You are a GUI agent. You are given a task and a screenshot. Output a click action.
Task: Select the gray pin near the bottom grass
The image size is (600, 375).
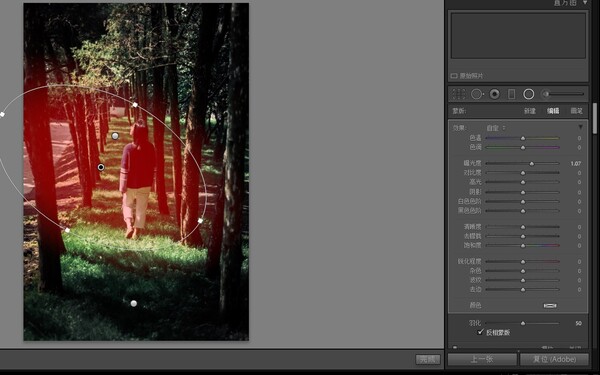click(x=134, y=303)
